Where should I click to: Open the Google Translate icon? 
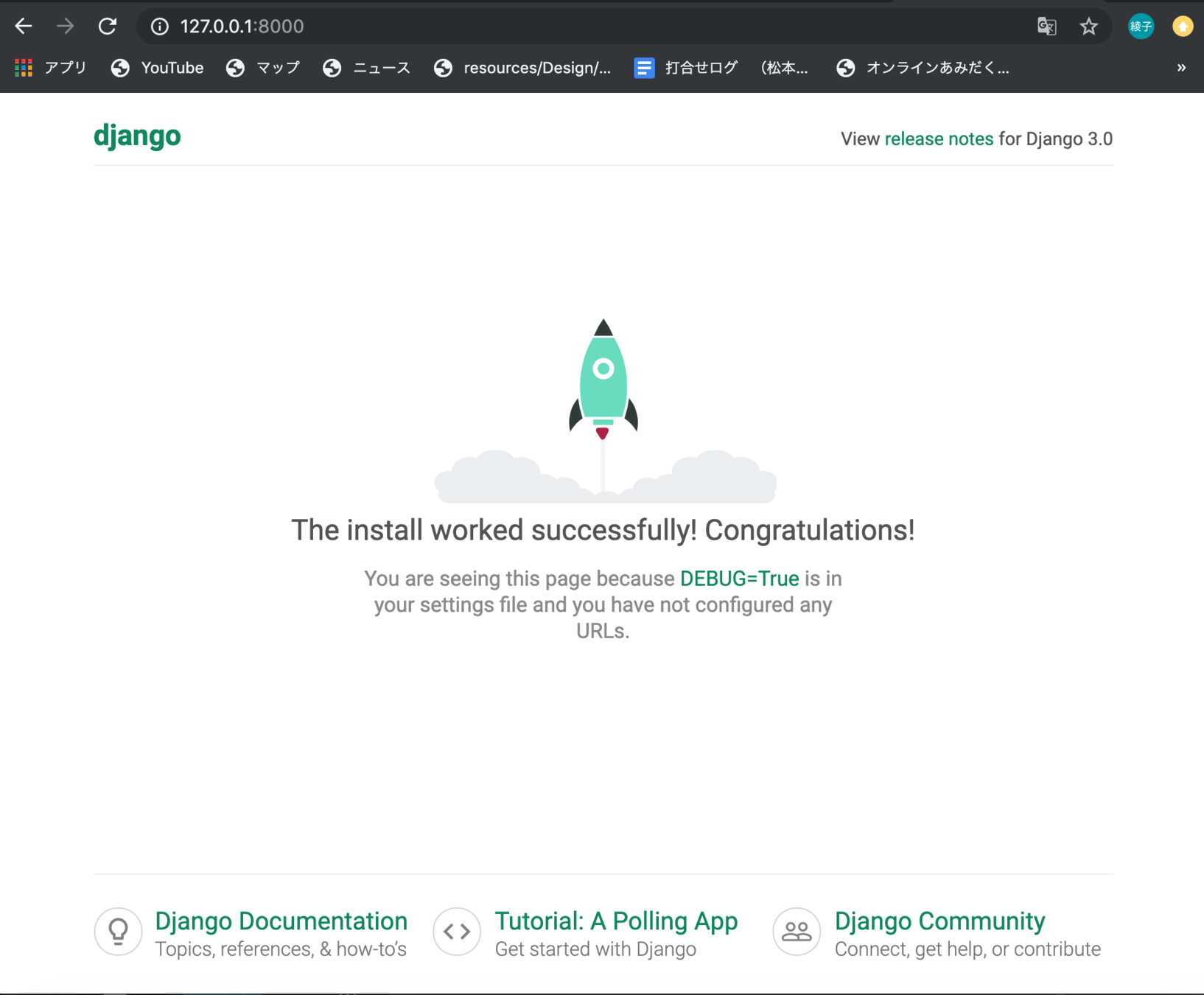[x=1047, y=27]
